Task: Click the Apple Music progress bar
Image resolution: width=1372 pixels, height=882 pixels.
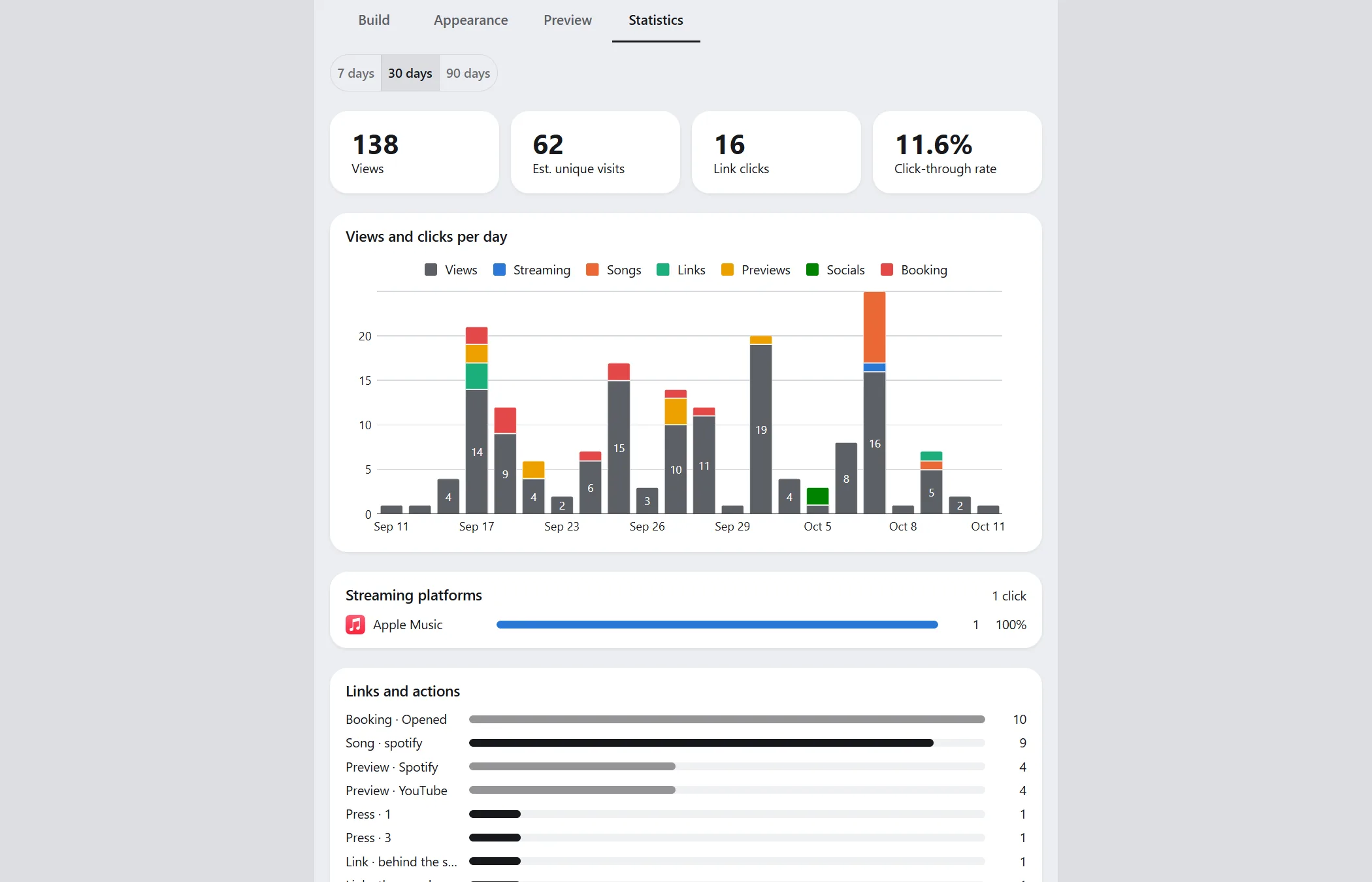Action: (x=717, y=625)
